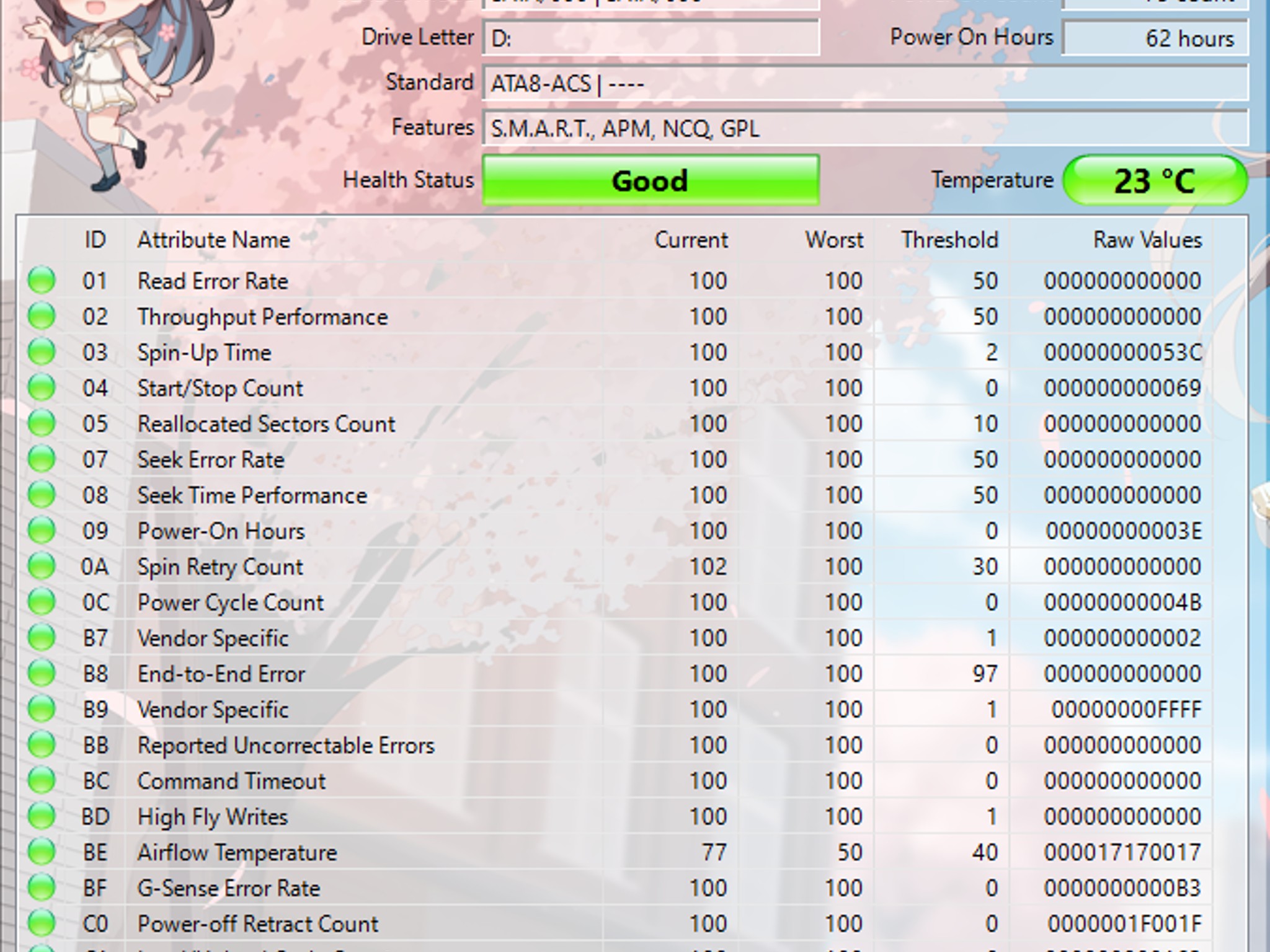Select the Throughput Performance attribute name
This screenshot has width=1270, height=952.
tap(262, 317)
